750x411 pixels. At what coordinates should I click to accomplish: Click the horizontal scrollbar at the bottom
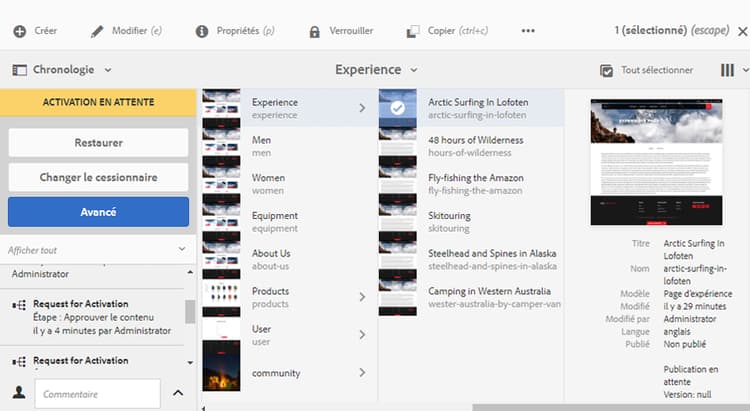point(611,408)
